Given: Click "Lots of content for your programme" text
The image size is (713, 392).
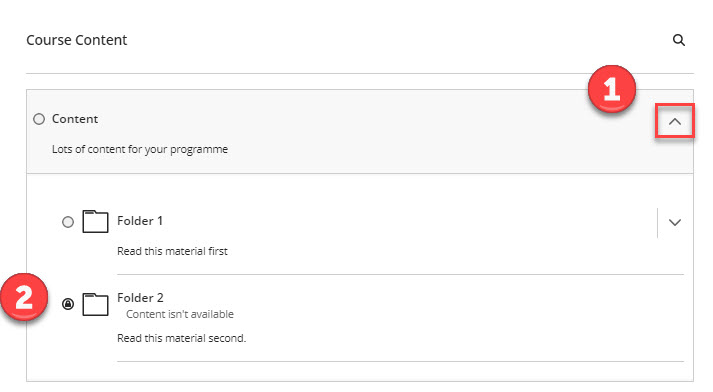Looking at the screenshot, I should 140,149.
